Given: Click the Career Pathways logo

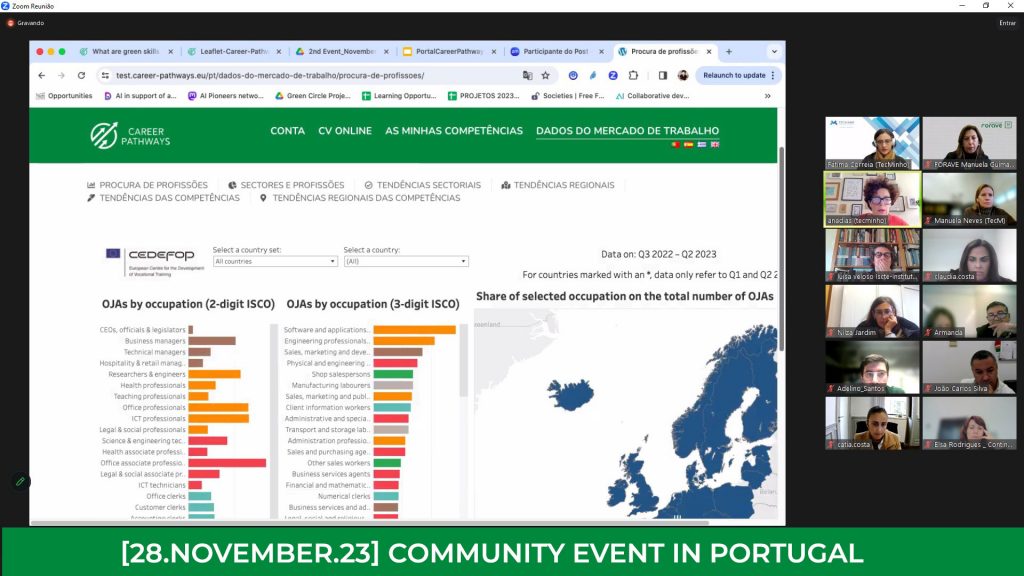Looking at the screenshot, I should pos(130,135).
